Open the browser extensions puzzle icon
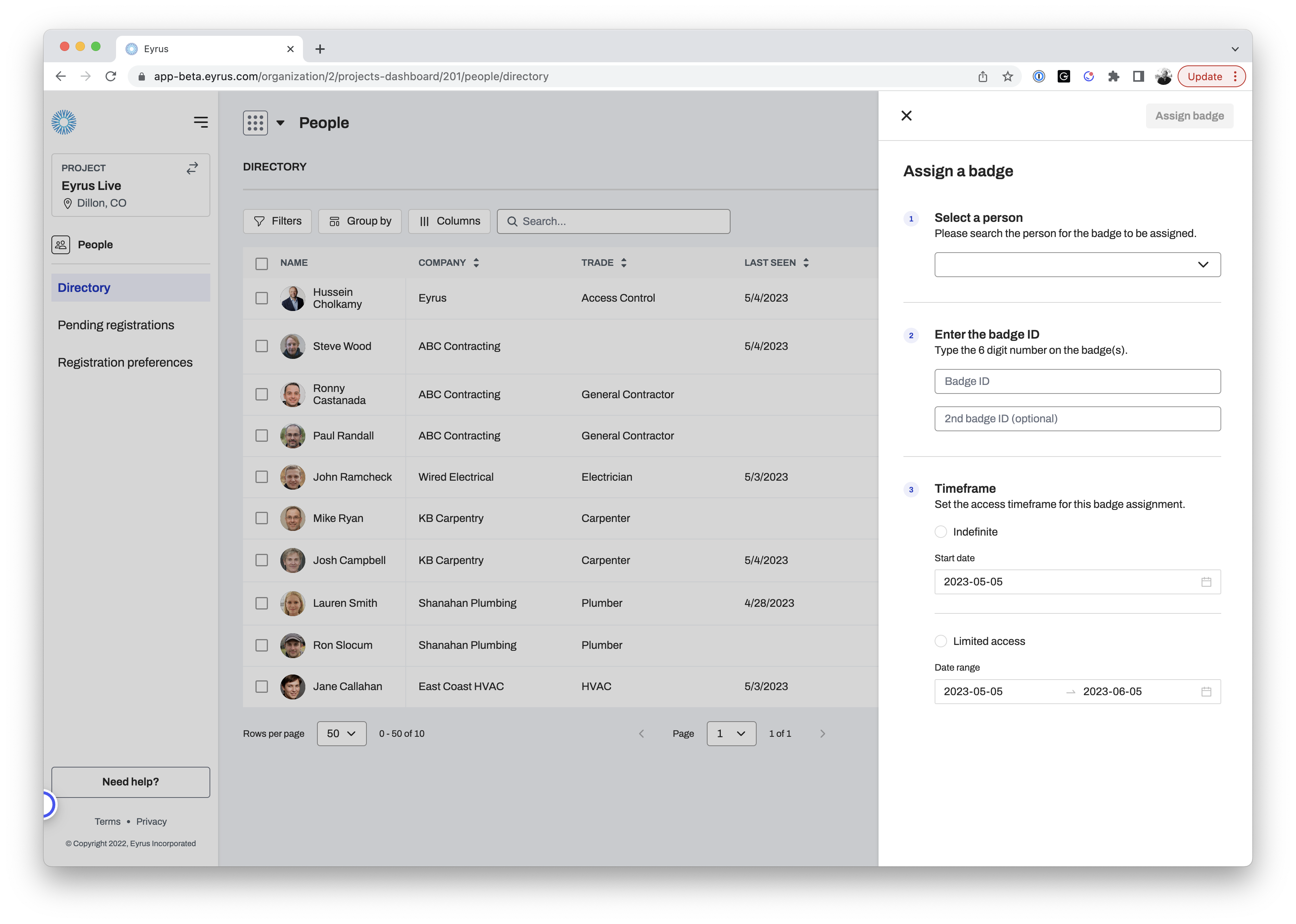 [x=1113, y=76]
